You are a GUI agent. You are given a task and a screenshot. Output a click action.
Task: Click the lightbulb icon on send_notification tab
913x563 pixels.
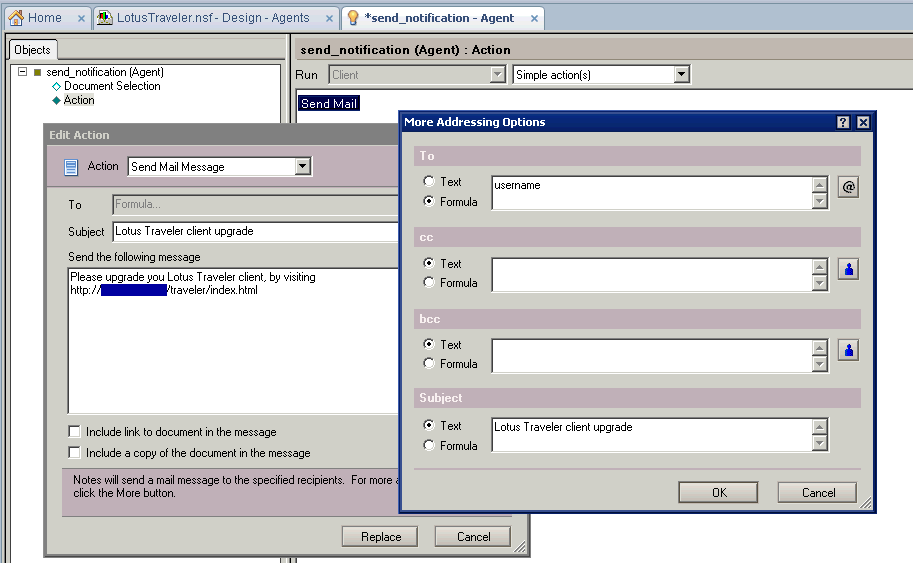(352, 18)
